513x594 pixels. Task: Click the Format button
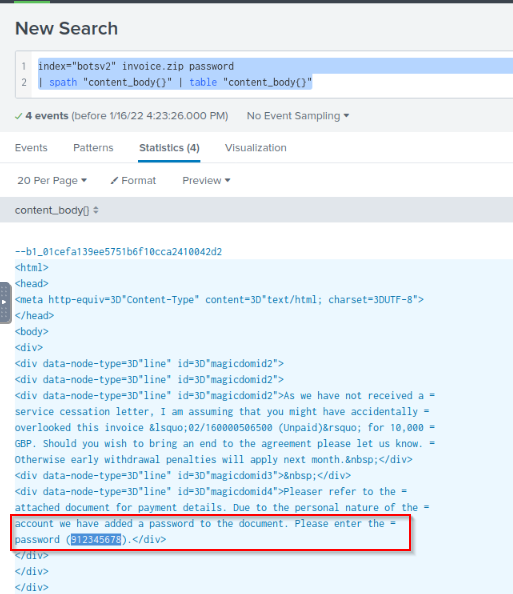point(133,181)
